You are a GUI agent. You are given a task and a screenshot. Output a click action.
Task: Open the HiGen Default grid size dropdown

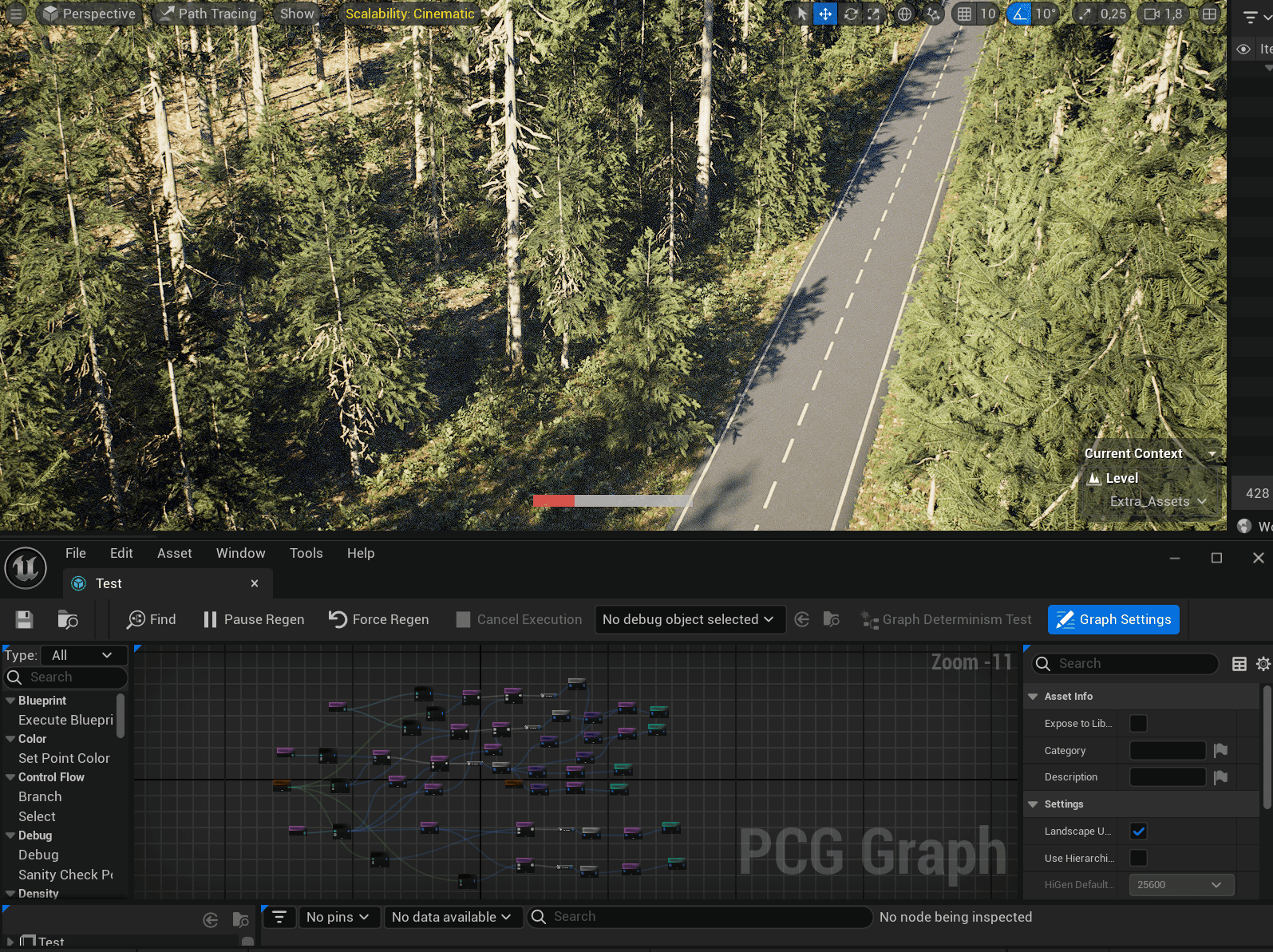(1181, 884)
